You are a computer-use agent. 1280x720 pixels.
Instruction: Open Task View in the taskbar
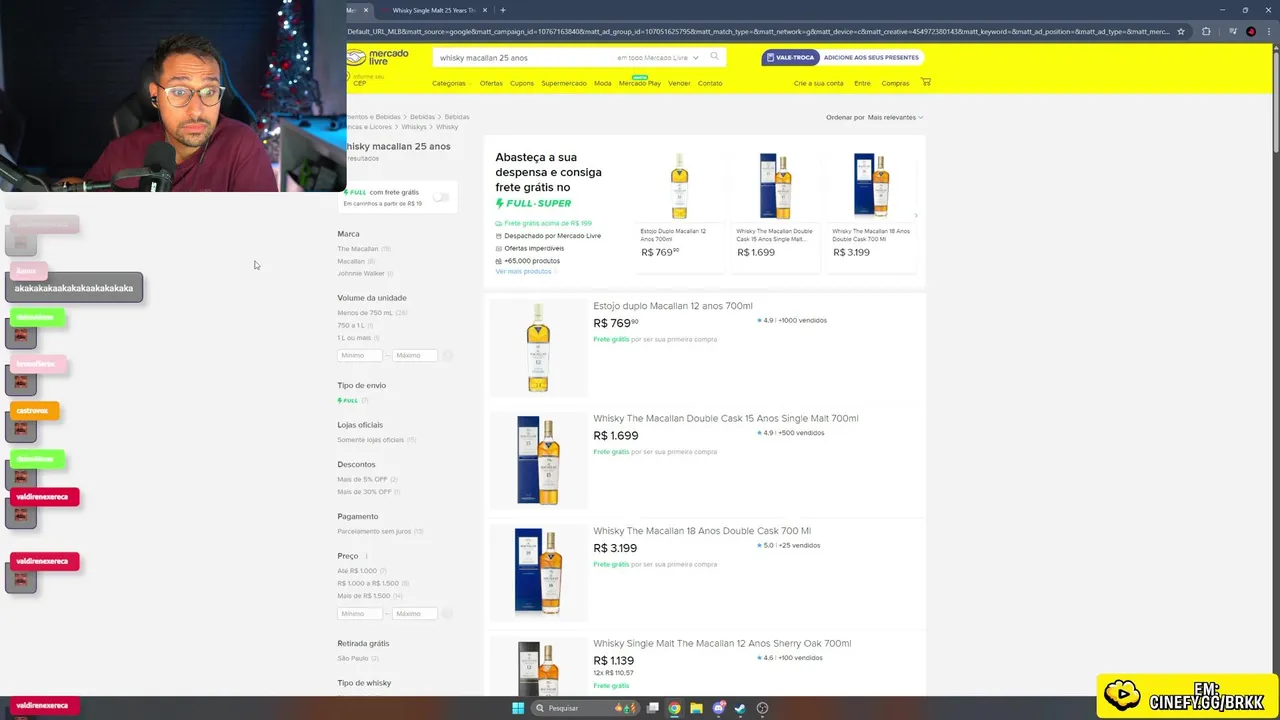point(652,708)
